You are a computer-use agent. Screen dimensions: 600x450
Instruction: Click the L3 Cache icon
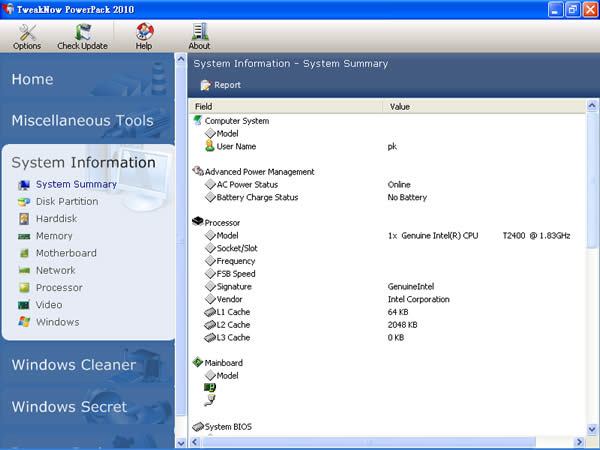[x=210, y=338]
